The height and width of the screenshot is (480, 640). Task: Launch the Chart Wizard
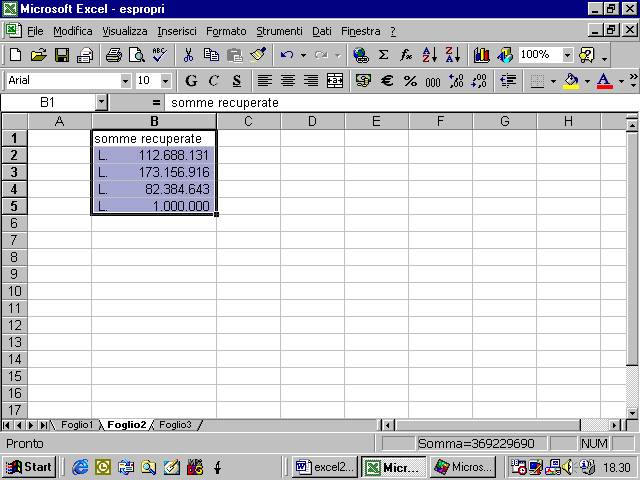coord(481,55)
